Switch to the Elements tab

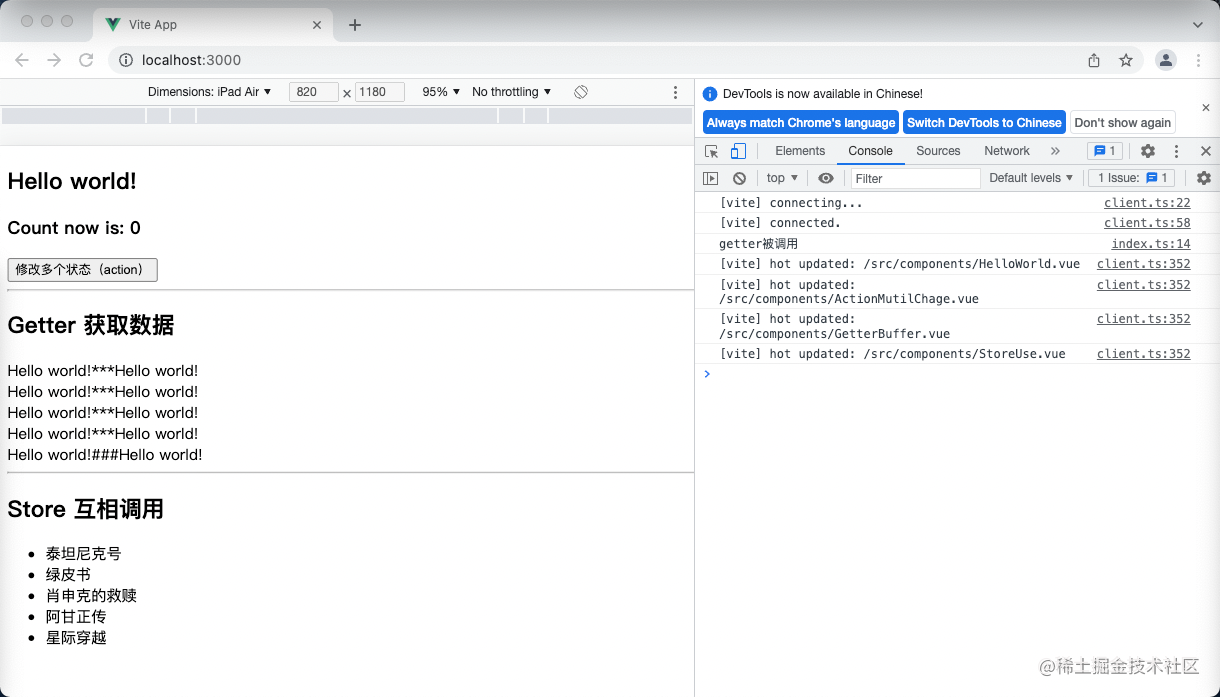[800, 151]
